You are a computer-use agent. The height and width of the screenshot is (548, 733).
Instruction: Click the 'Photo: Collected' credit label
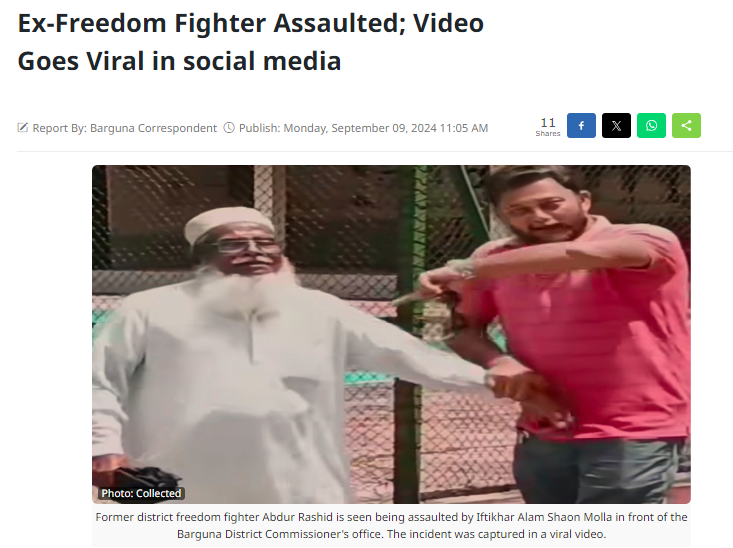click(141, 493)
